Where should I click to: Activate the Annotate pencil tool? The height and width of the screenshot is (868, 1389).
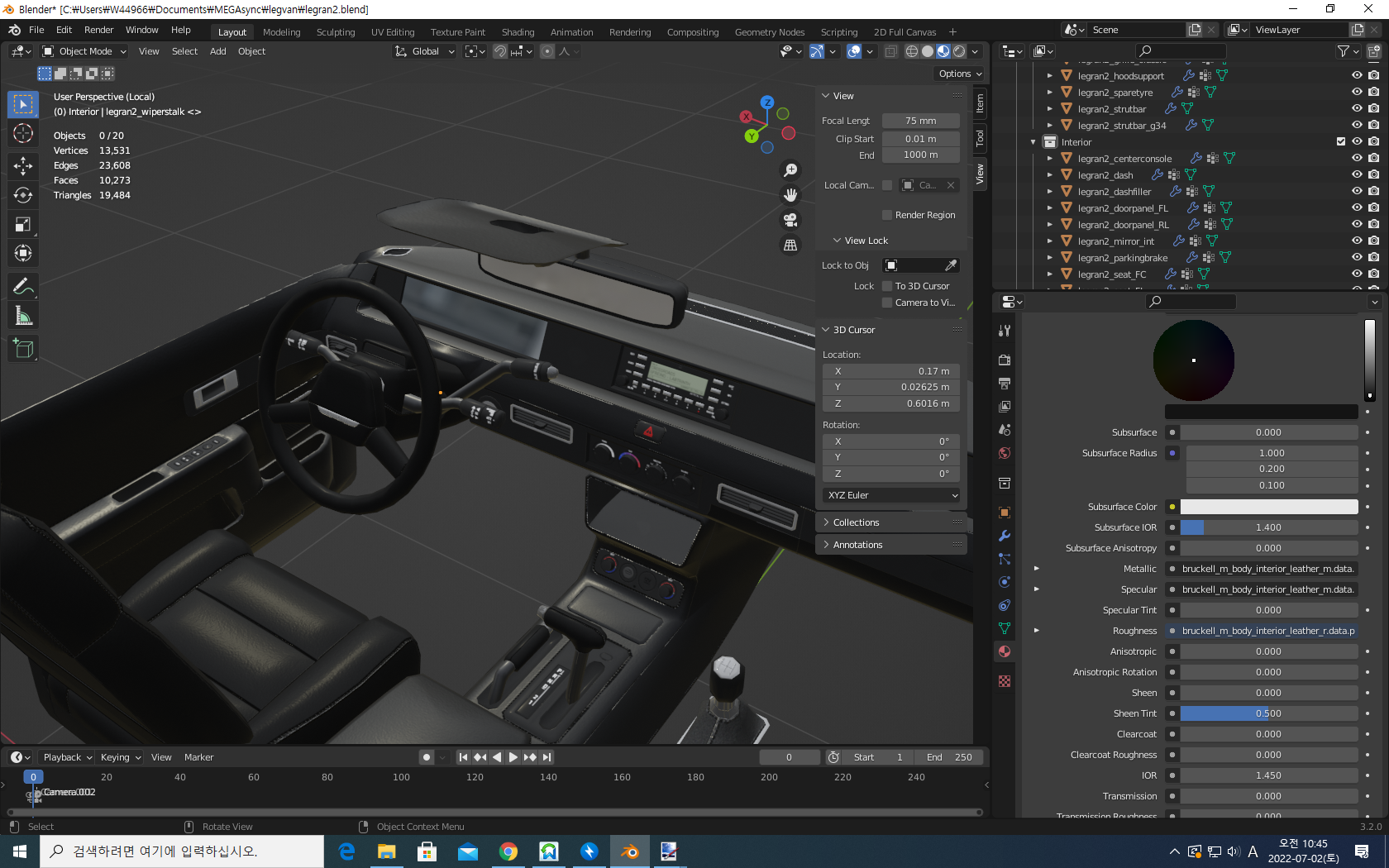(x=23, y=286)
